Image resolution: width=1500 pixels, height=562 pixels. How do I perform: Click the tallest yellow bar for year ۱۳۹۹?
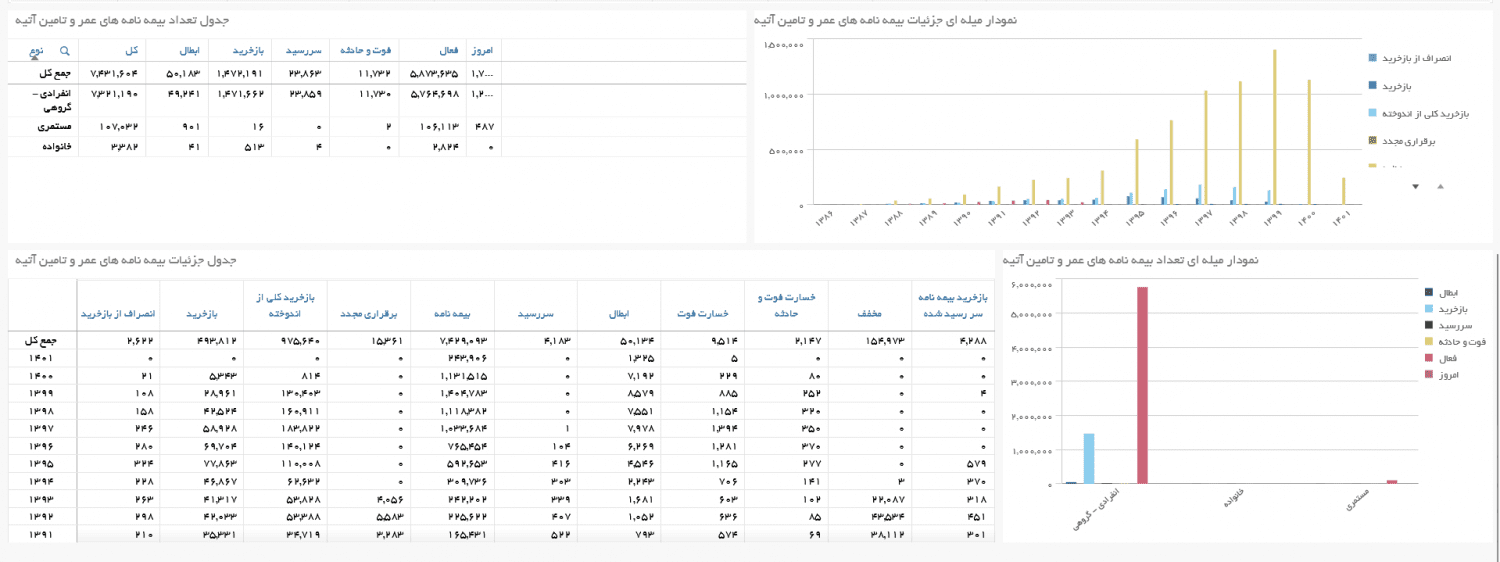(1275, 127)
